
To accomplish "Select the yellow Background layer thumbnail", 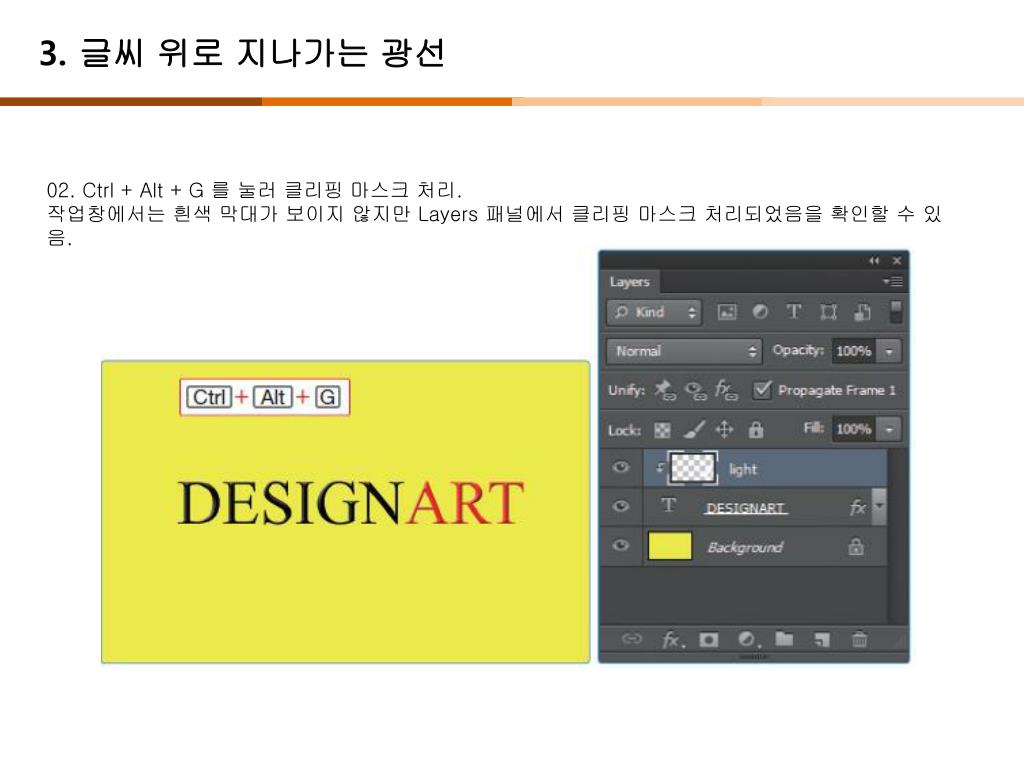I will [x=670, y=546].
